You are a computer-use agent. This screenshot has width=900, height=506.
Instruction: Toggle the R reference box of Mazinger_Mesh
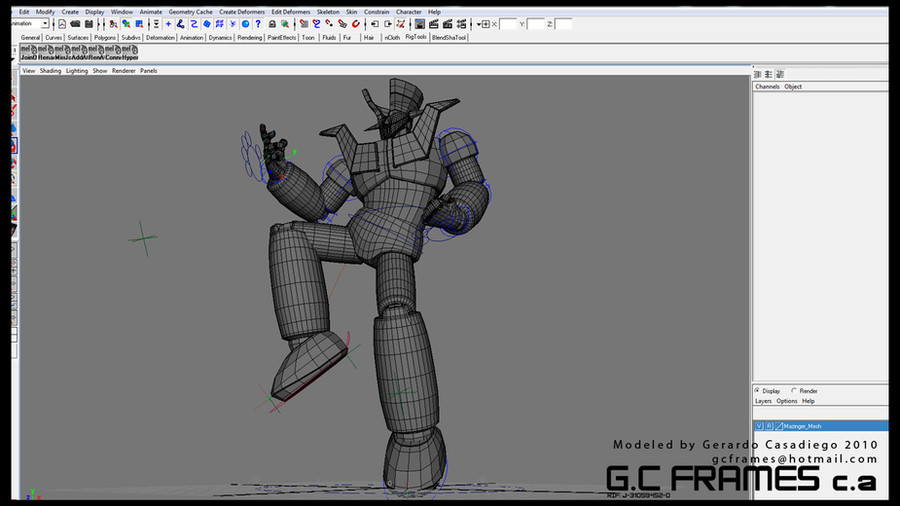click(769, 426)
